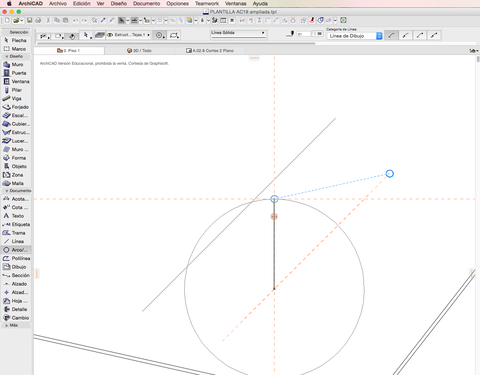Click the Selección panel header
Screen dimensions: 480x375
(16, 32)
